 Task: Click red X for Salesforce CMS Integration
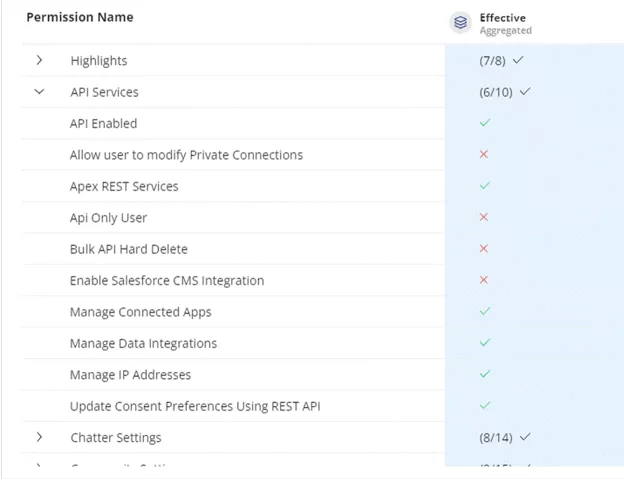484,280
